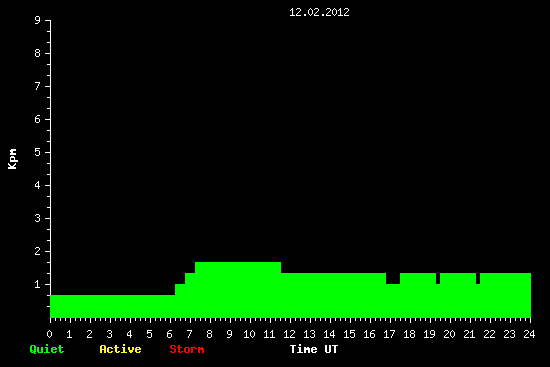Image resolution: width=550 pixels, height=367 pixels.
Task: Click the Kp value 2 axis label
Action: (x=38, y=251)
